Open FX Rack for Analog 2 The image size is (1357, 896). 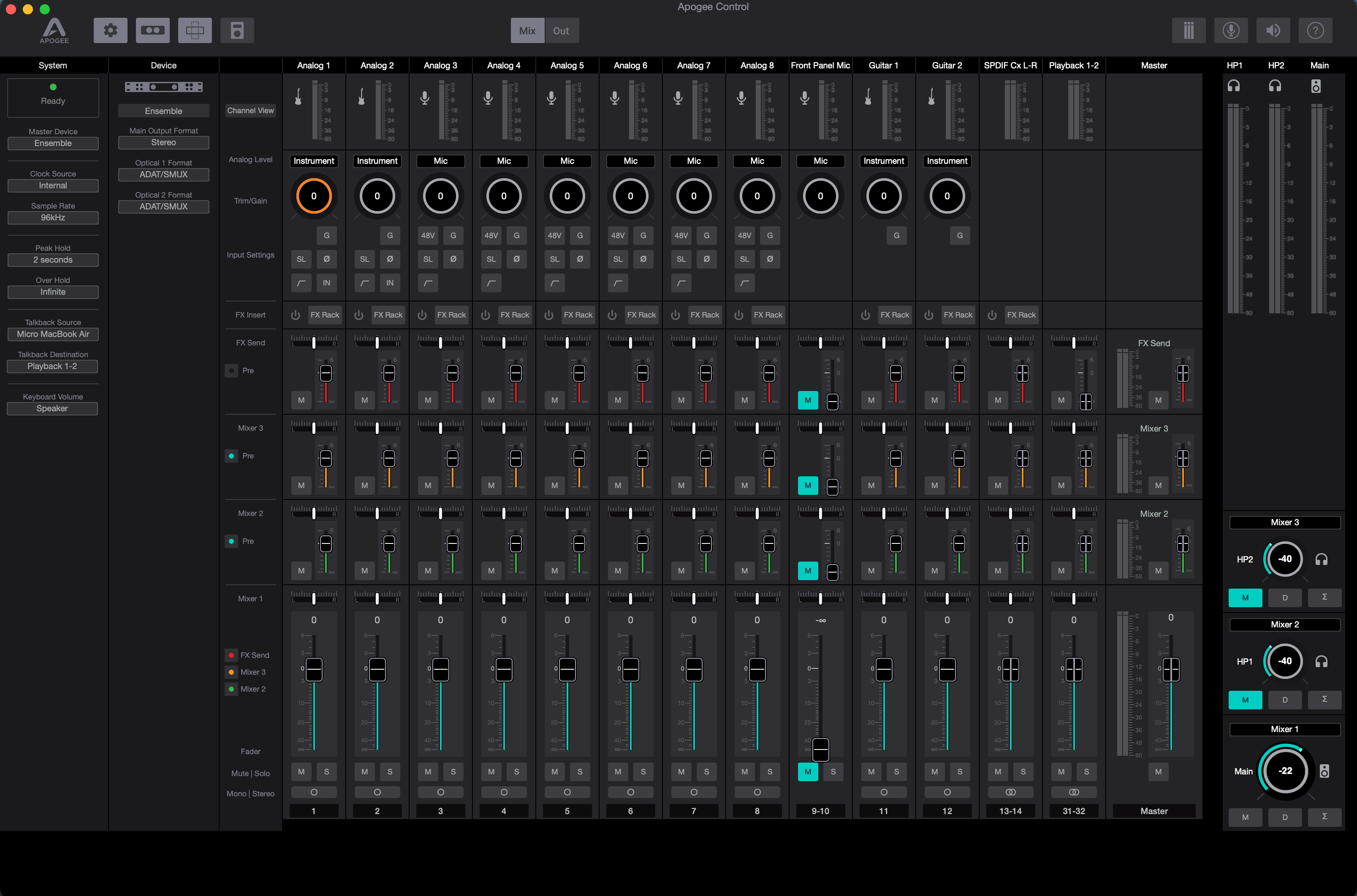click(388, 315)
